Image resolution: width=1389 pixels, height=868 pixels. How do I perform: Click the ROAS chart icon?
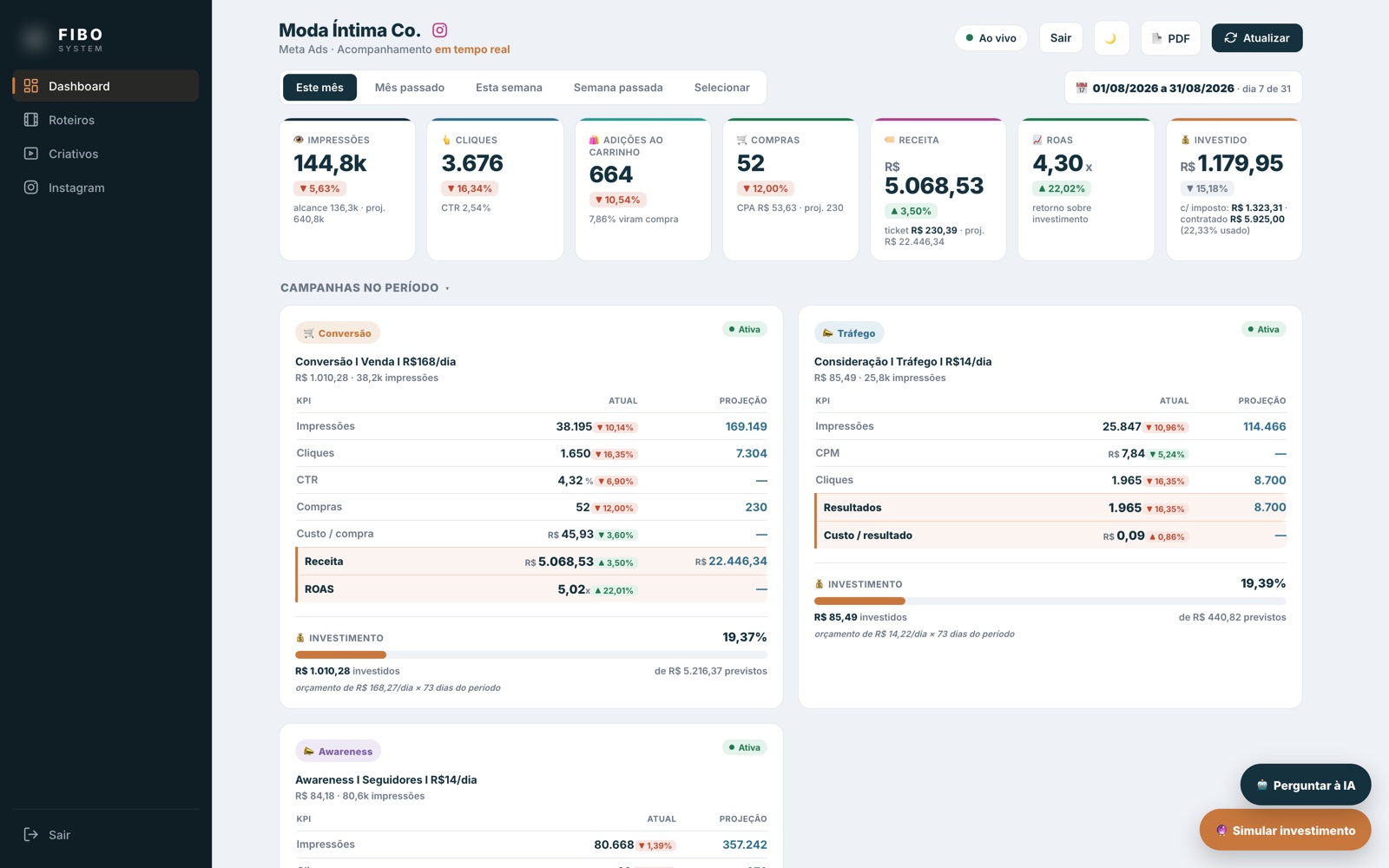(x=1037, y=140)
